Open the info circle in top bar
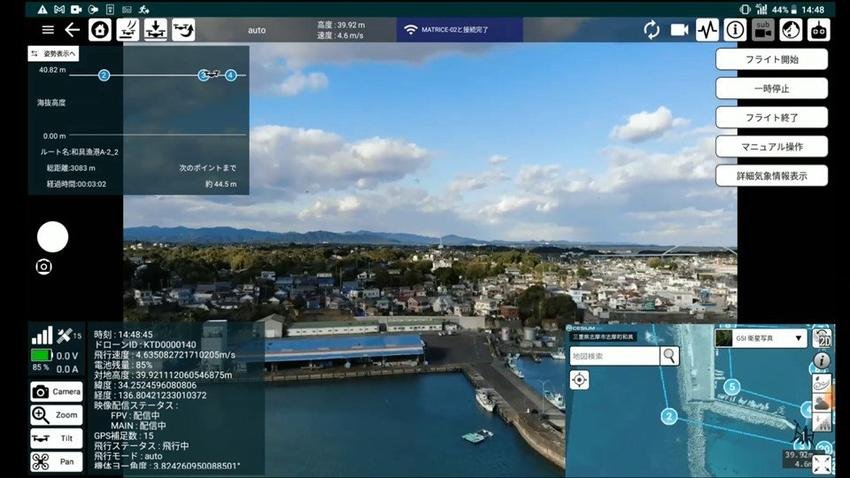 point(735,30)
